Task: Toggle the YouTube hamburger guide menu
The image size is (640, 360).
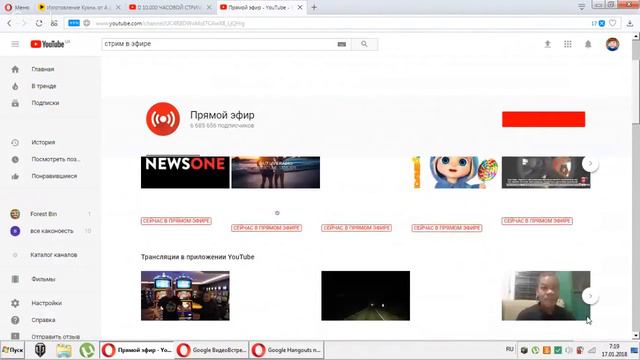Action: (15, 44)
